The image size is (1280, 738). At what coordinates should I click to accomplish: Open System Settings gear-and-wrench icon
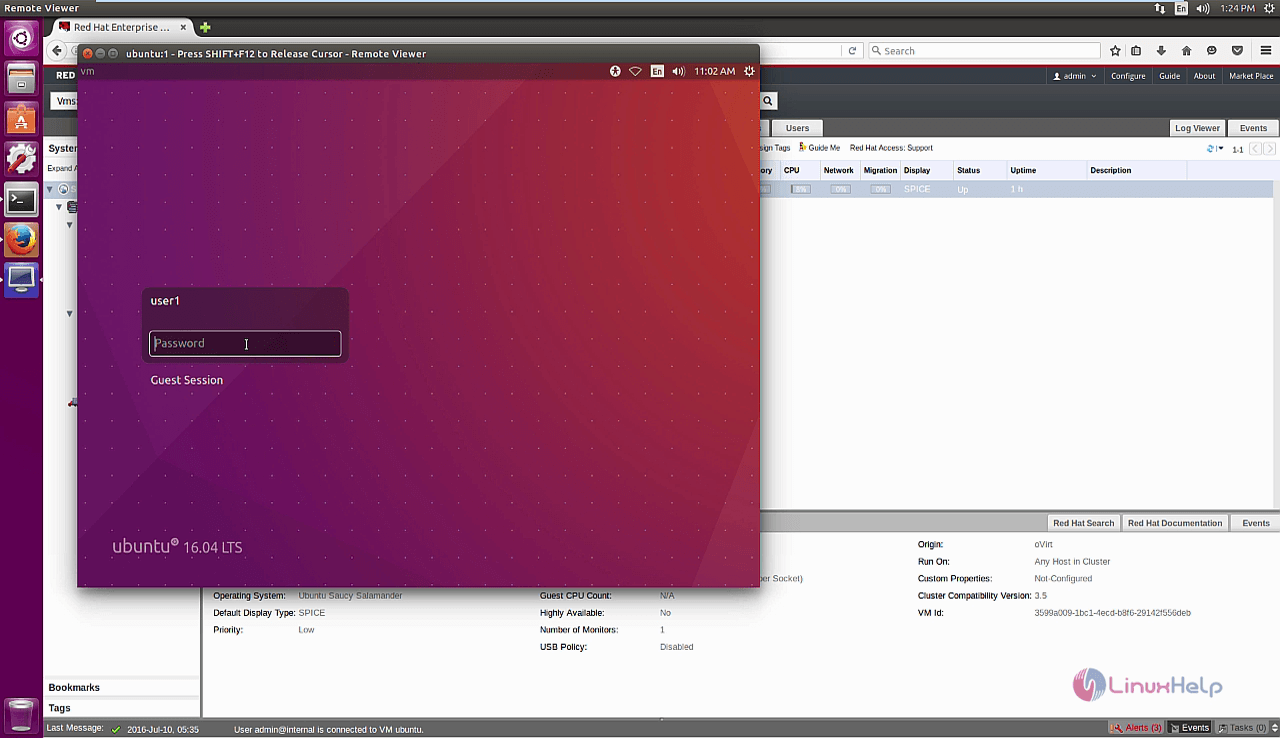[x=21, y=159]
